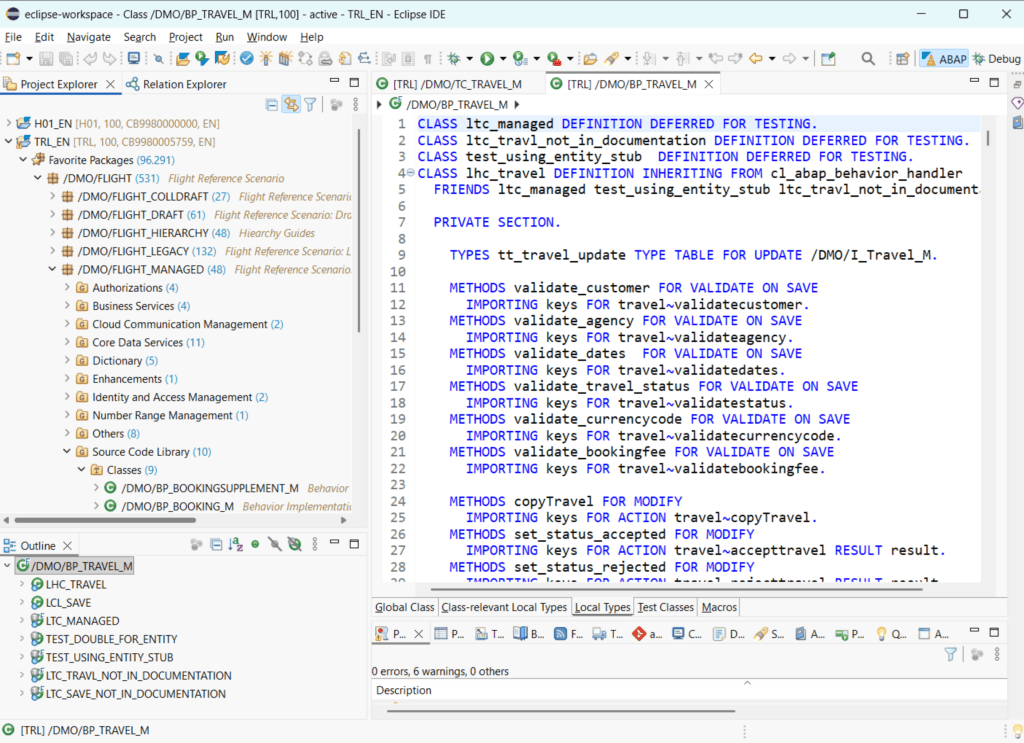
Task: Toggle the filter in Project Explorer toolbar
Action: (310, 104)
